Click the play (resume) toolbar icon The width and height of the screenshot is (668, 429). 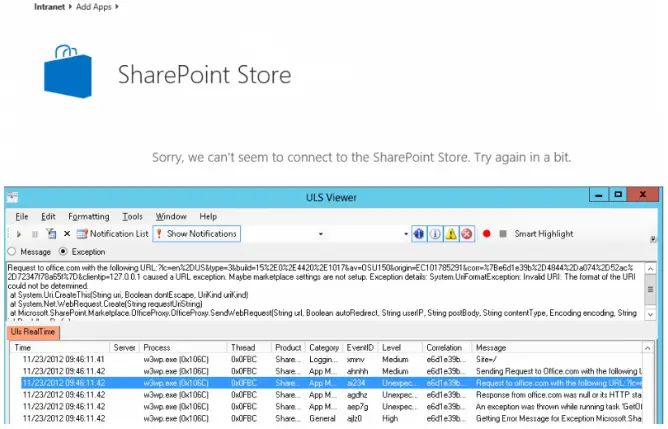coord(19,234)
